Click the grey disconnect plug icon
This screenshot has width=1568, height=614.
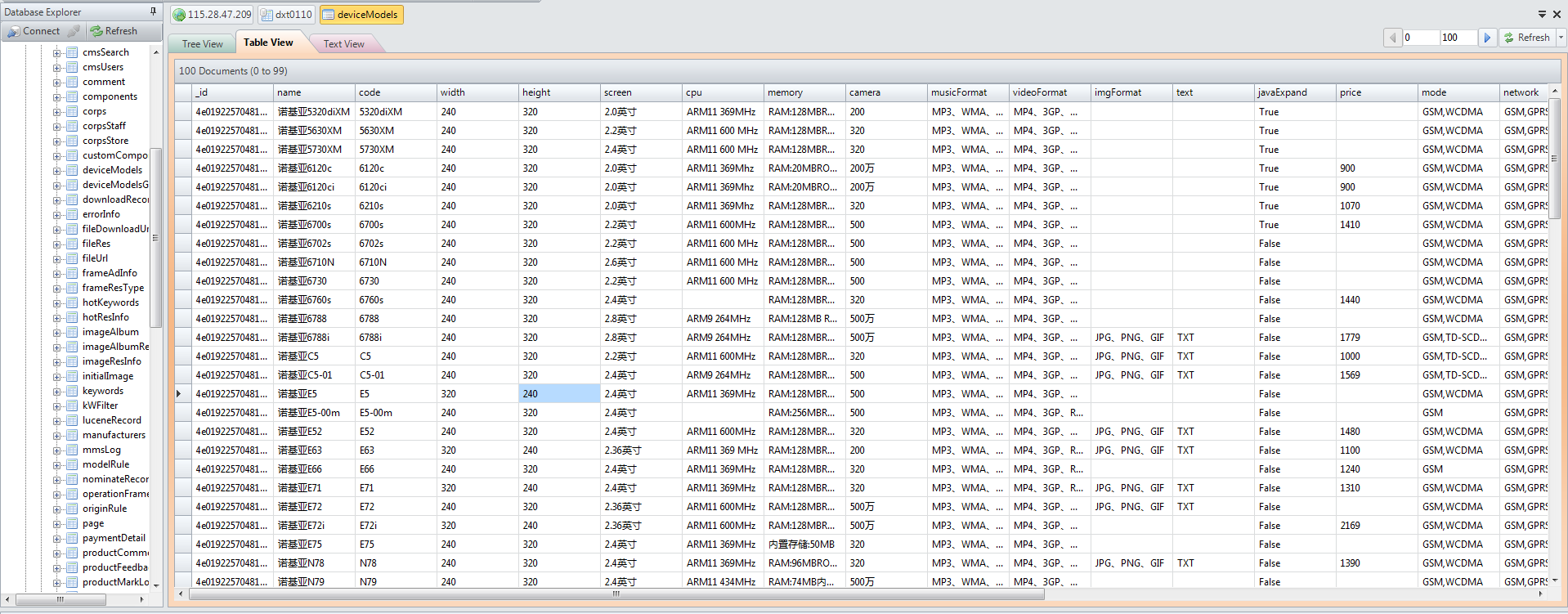[74, 31]
